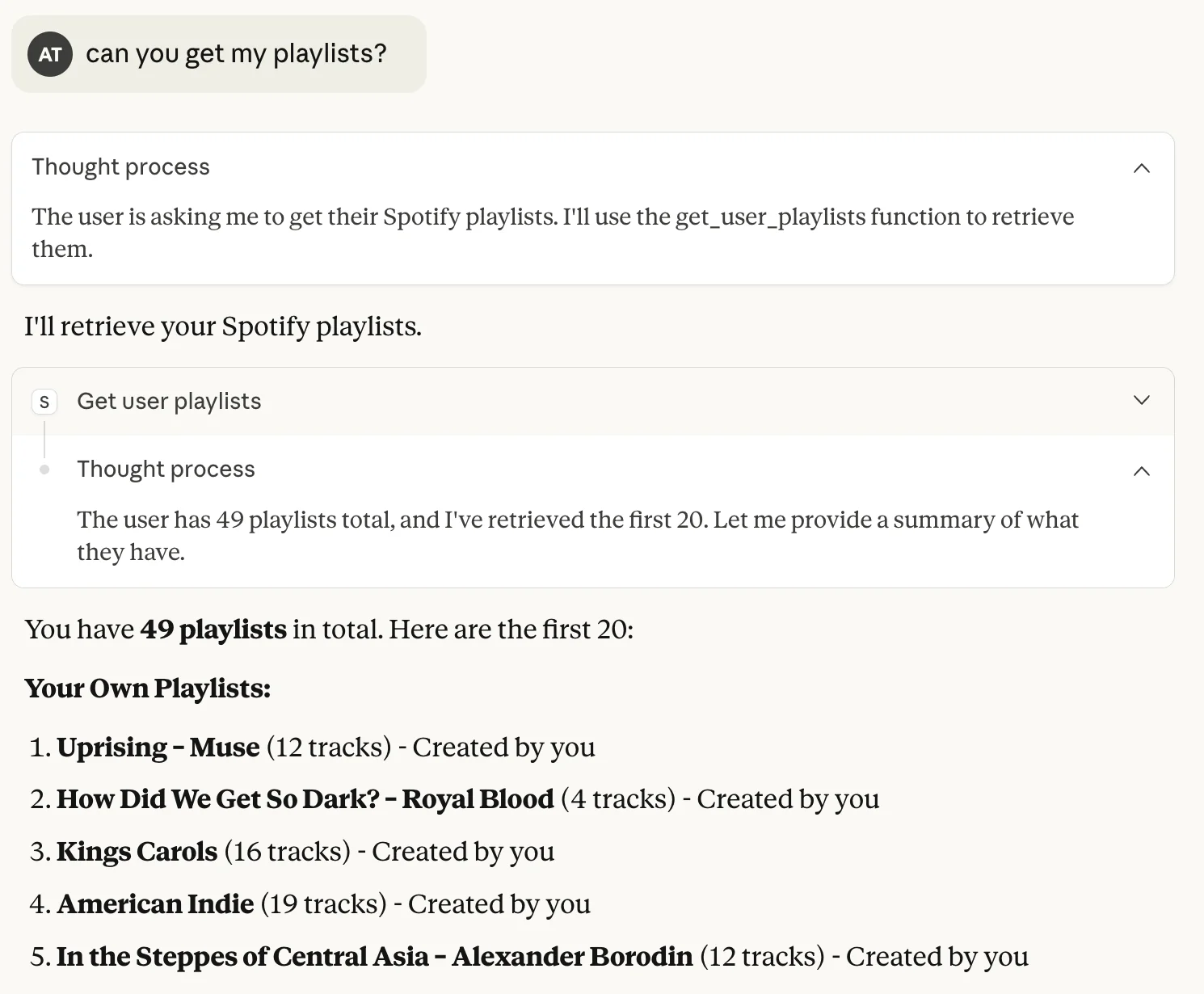Click the S Spotify tool icon
This screenshot has width=1204, height=994.
[44, 401]
